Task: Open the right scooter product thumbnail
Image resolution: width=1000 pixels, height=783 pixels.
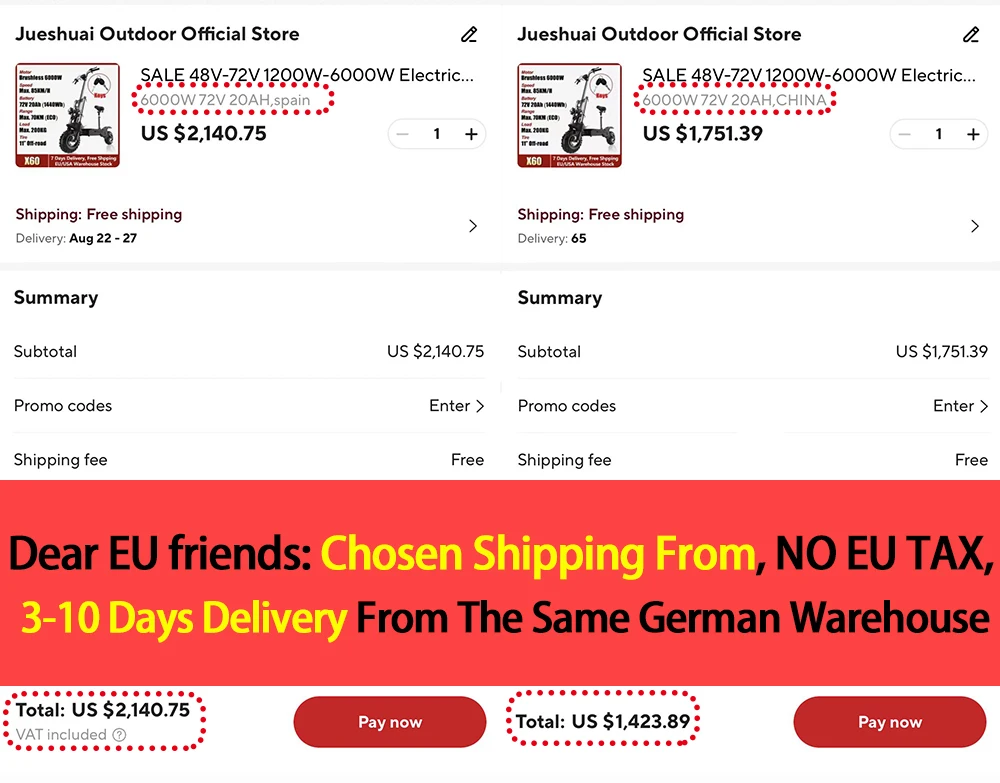Action: 570,115
